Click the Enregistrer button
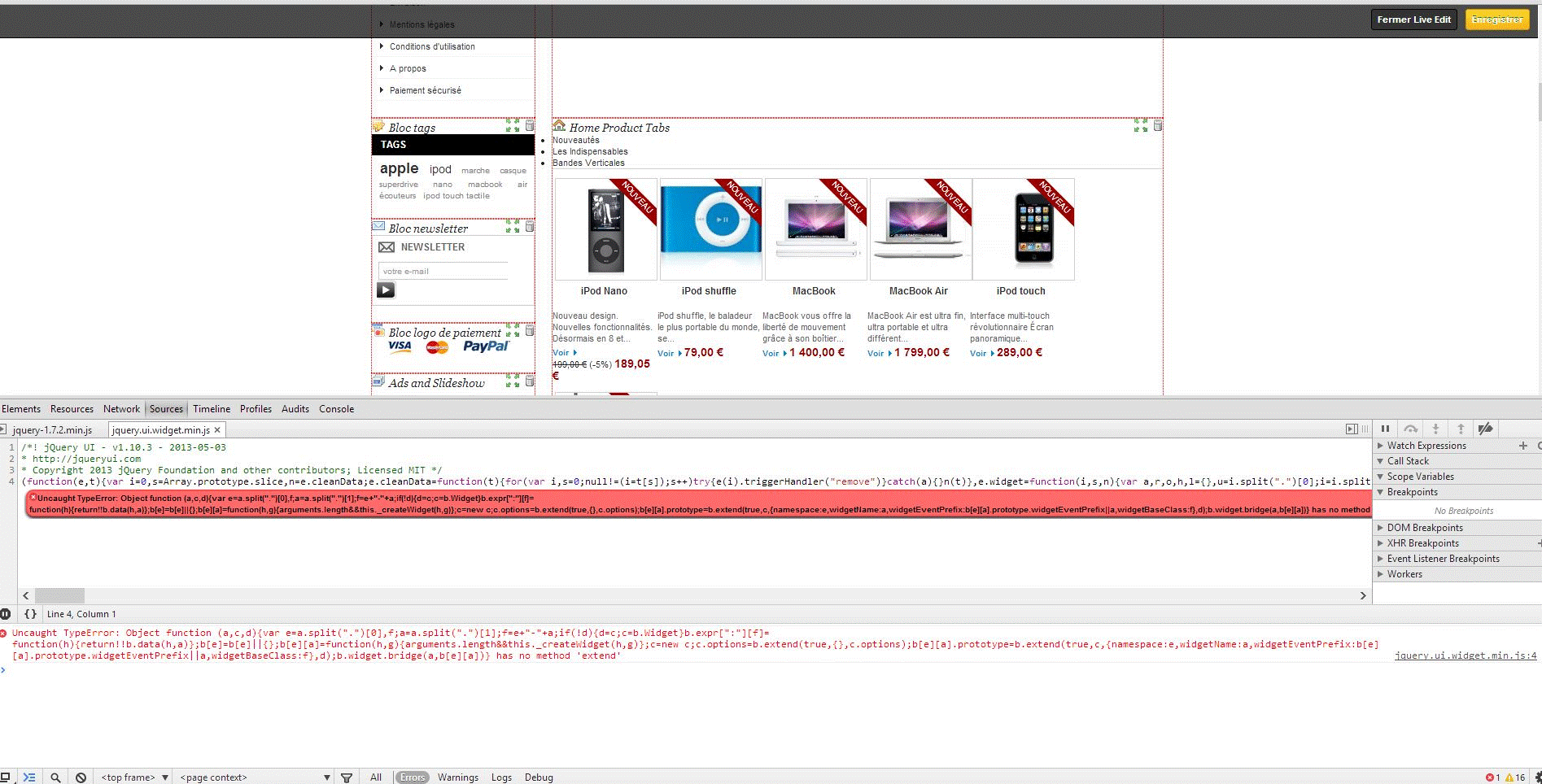This screenshot has width=1542, height=784. tap(1497, 20)
